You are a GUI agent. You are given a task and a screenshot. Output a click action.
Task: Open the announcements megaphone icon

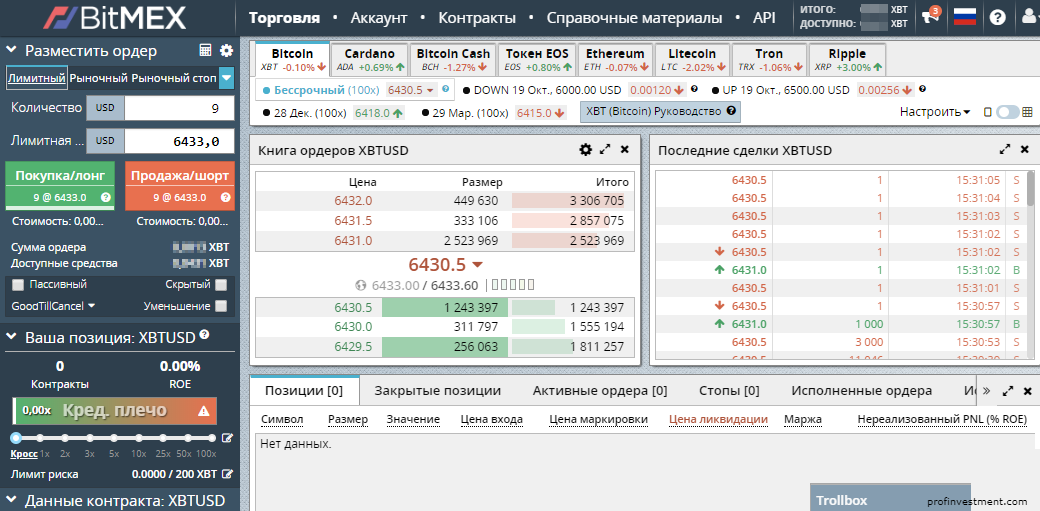(x=931, y=18)
